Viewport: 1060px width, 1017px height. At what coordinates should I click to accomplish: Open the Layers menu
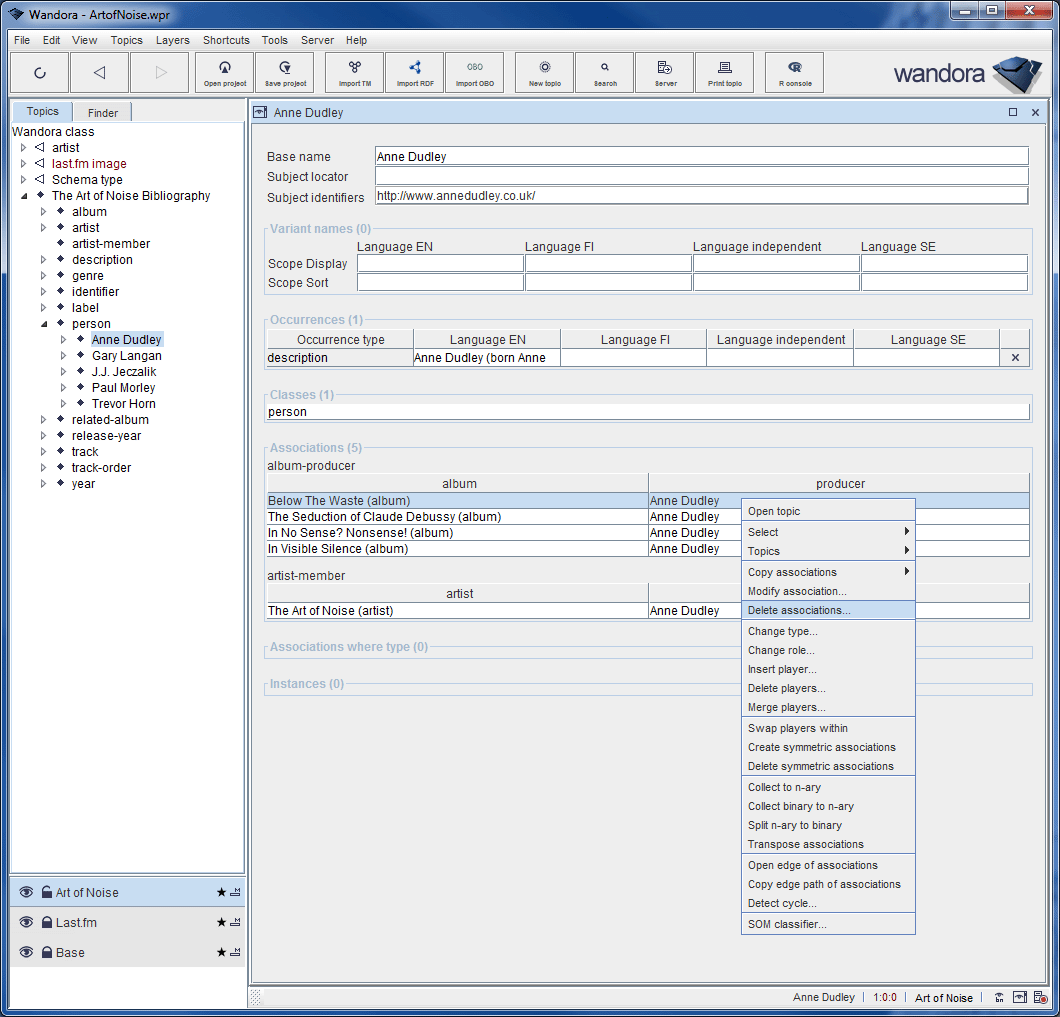(x=172, y=40)
